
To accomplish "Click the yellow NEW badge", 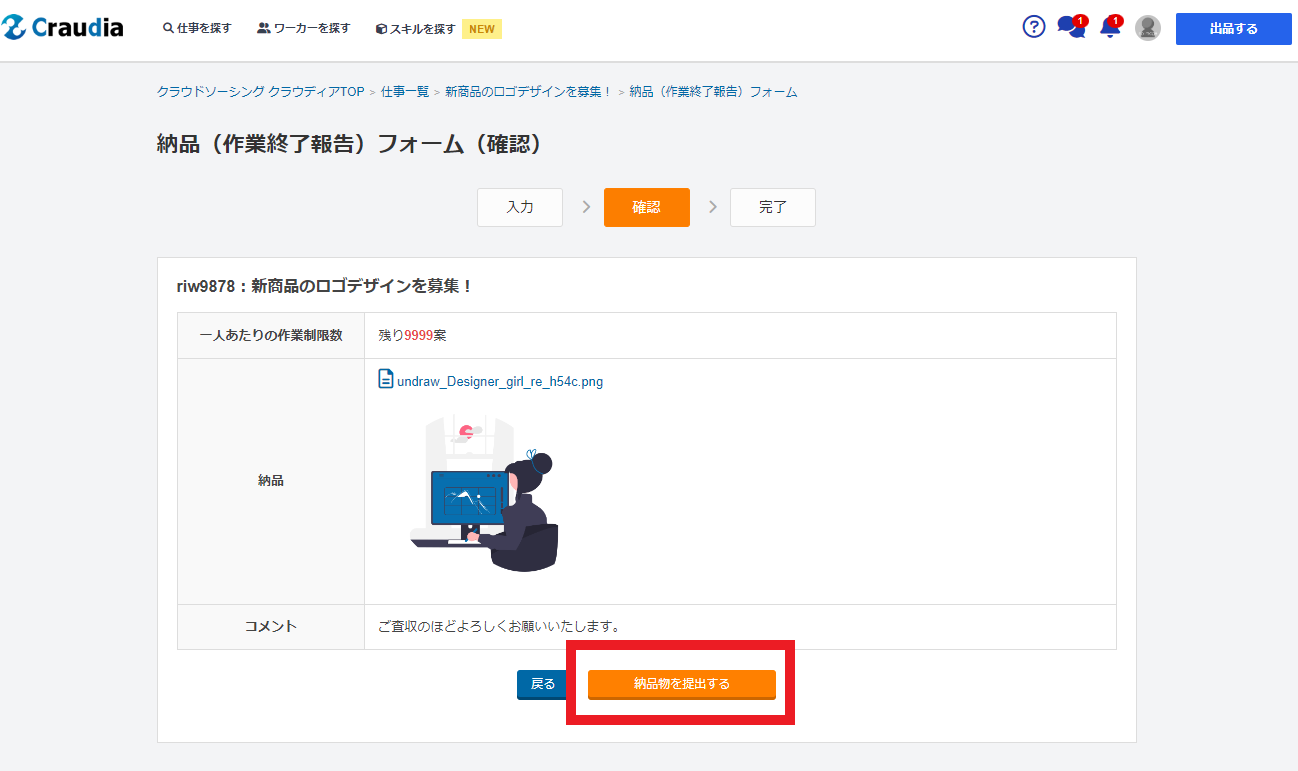I will pos(482,29).
